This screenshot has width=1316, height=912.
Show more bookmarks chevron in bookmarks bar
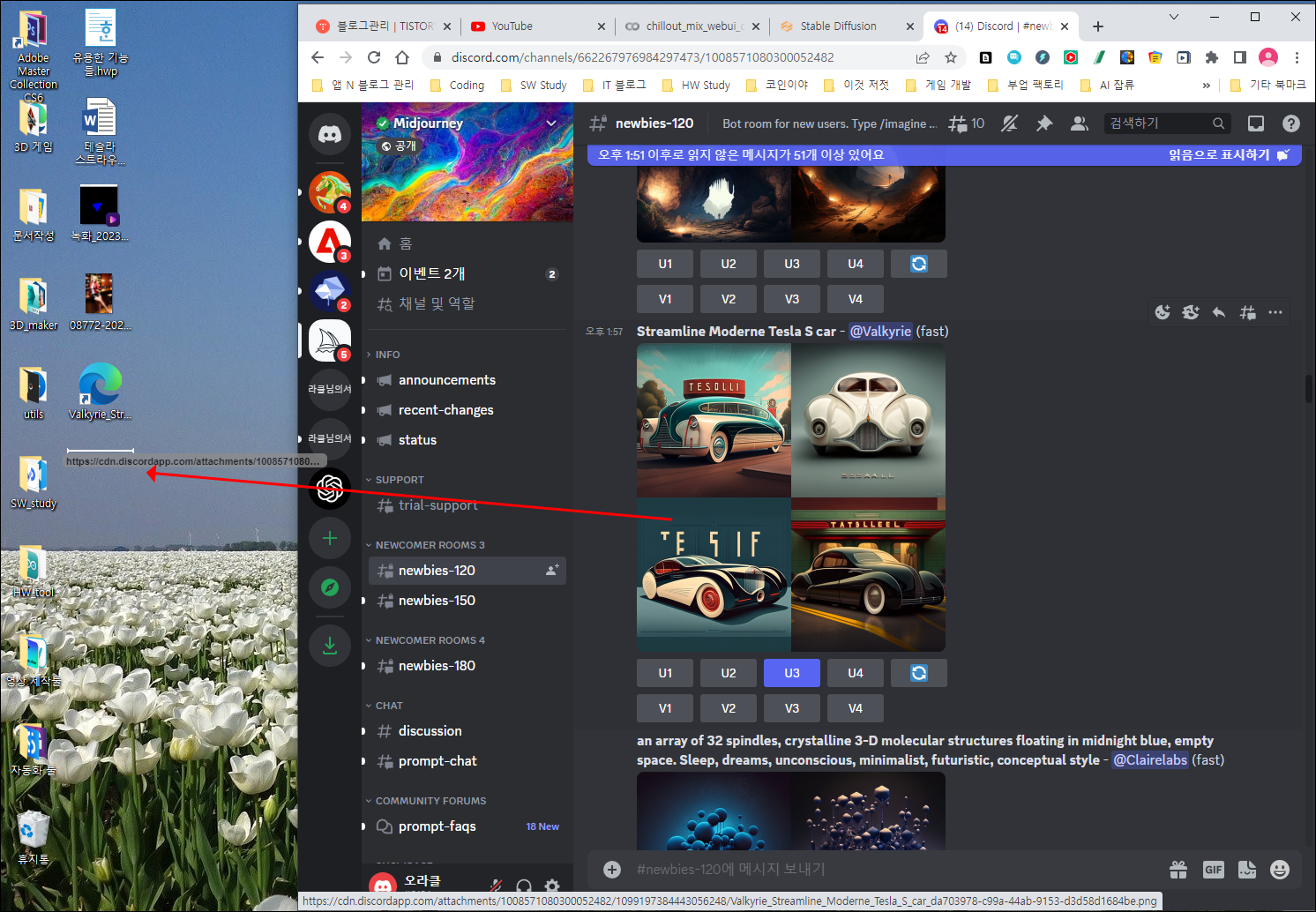1206,85
